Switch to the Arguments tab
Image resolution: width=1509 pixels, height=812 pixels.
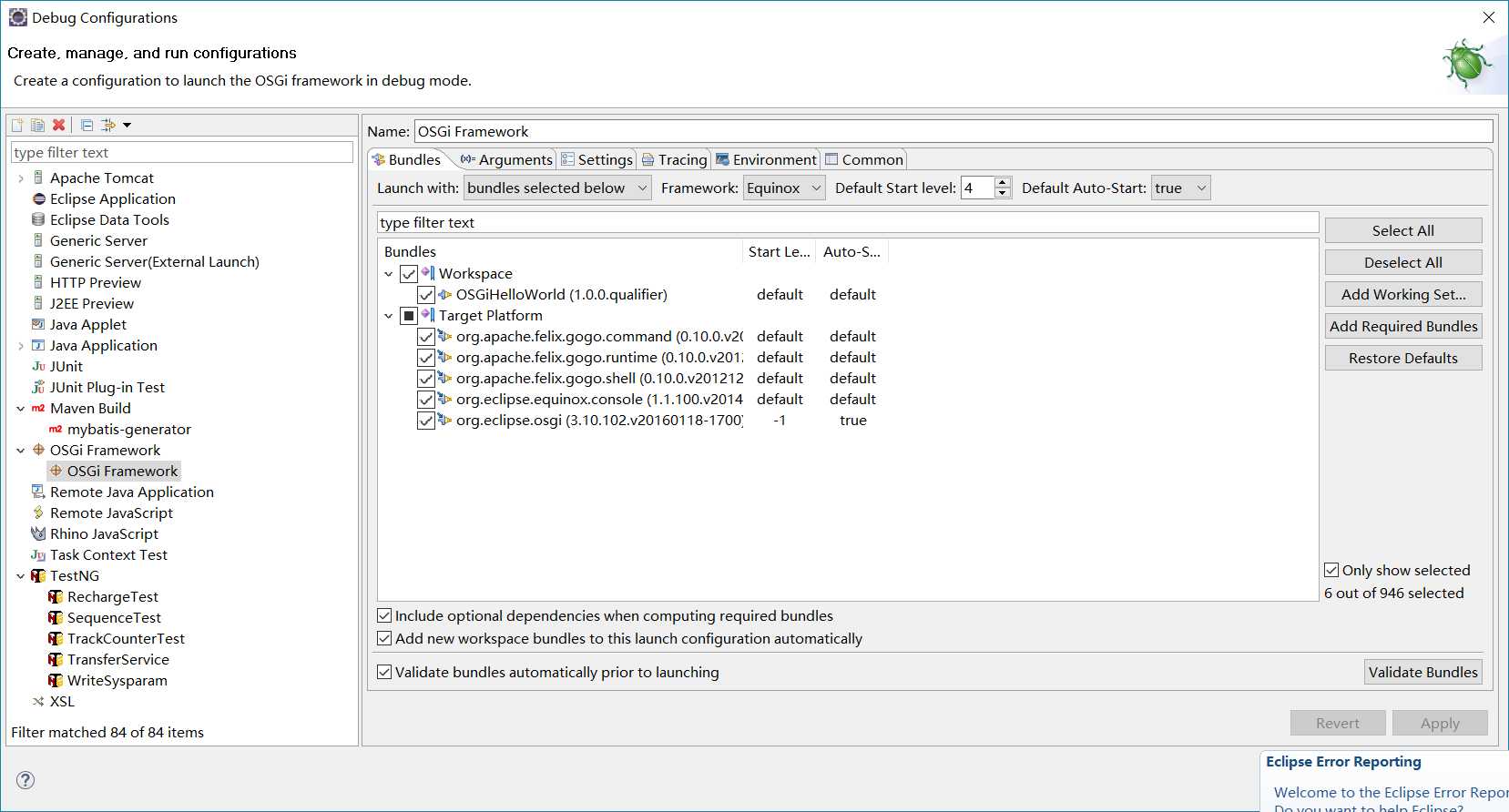(x=506, y=159)
